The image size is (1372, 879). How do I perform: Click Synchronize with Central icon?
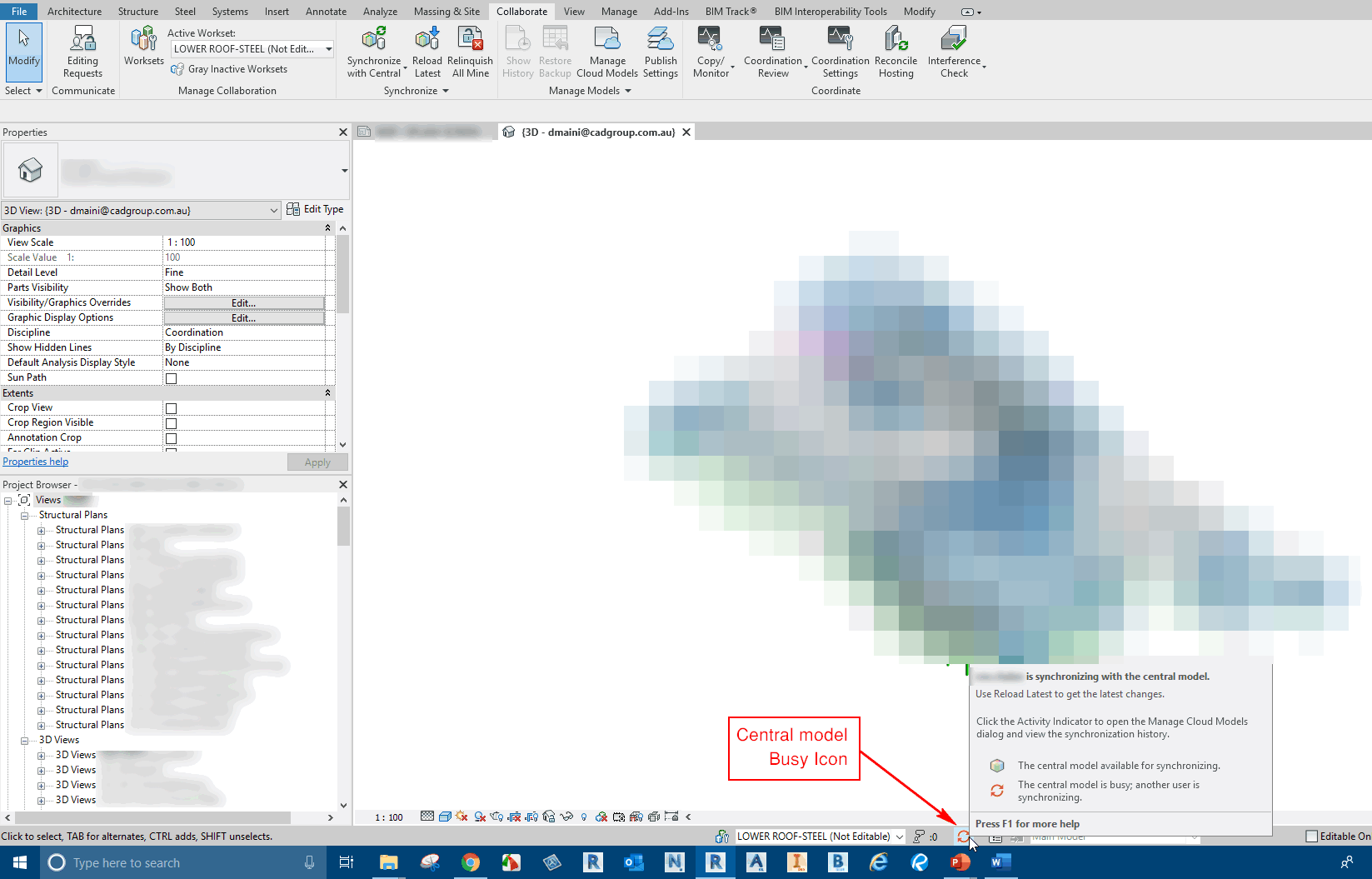coord(374,38)
